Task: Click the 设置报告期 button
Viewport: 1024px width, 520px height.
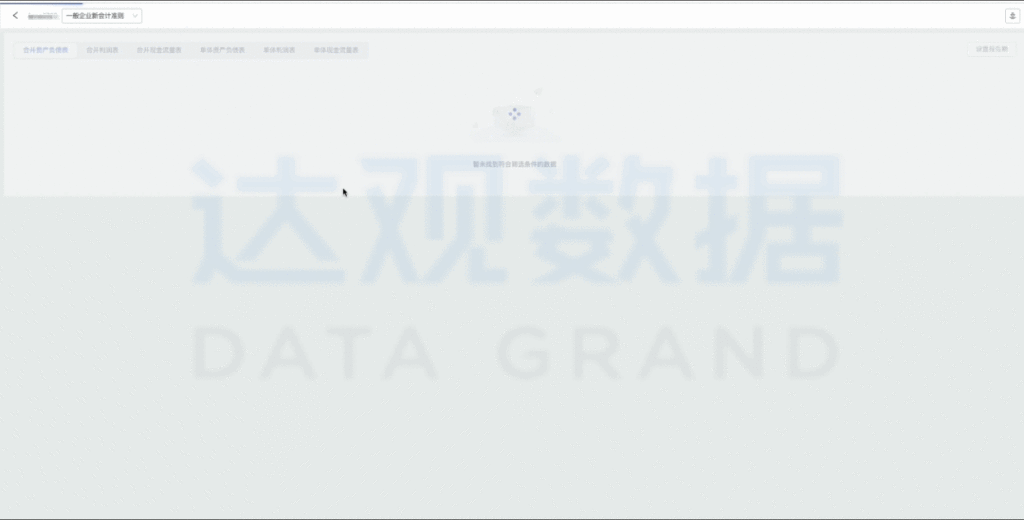Action: pos(991,50)
